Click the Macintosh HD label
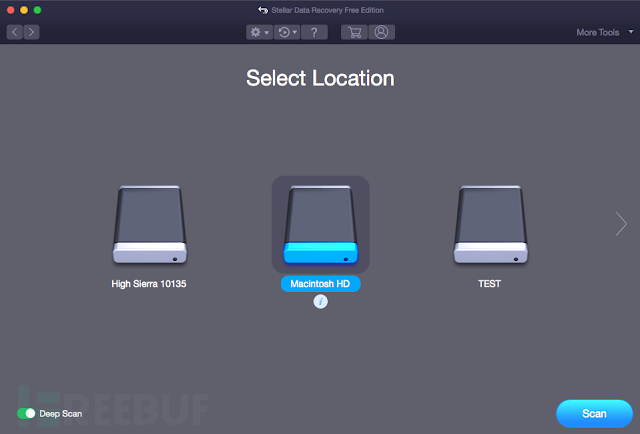The image size is (640, 434). click(320, 284)
